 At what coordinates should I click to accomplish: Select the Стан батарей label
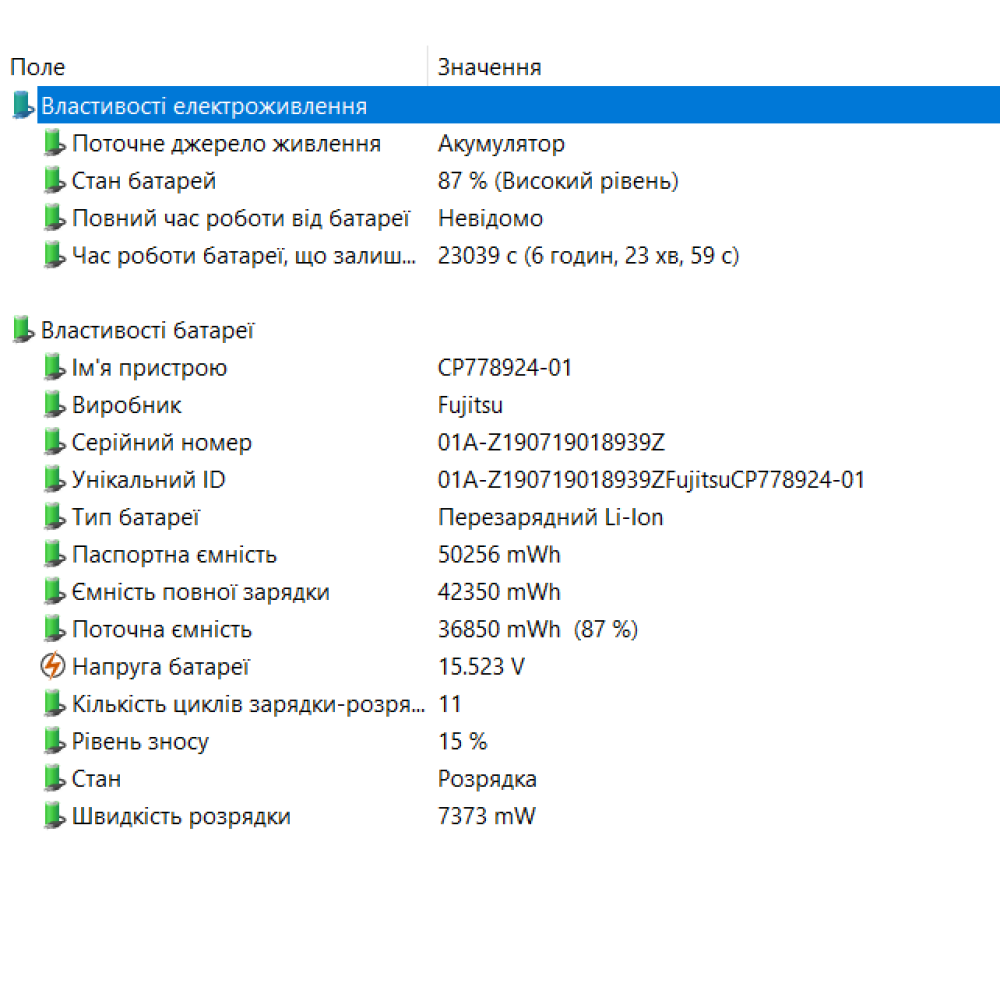point(143,181)
